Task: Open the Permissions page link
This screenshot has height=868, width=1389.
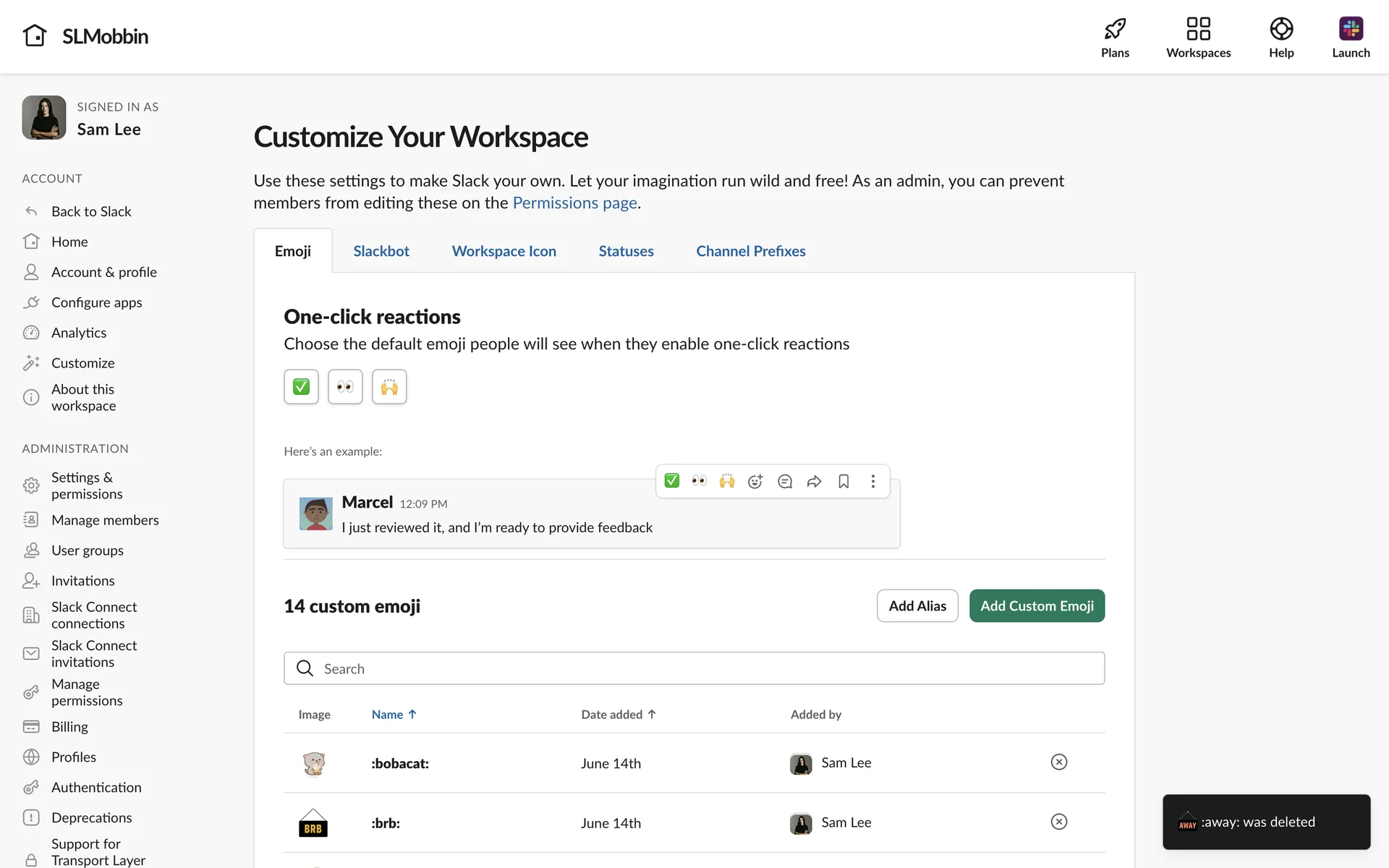Action: click(574, 203)
